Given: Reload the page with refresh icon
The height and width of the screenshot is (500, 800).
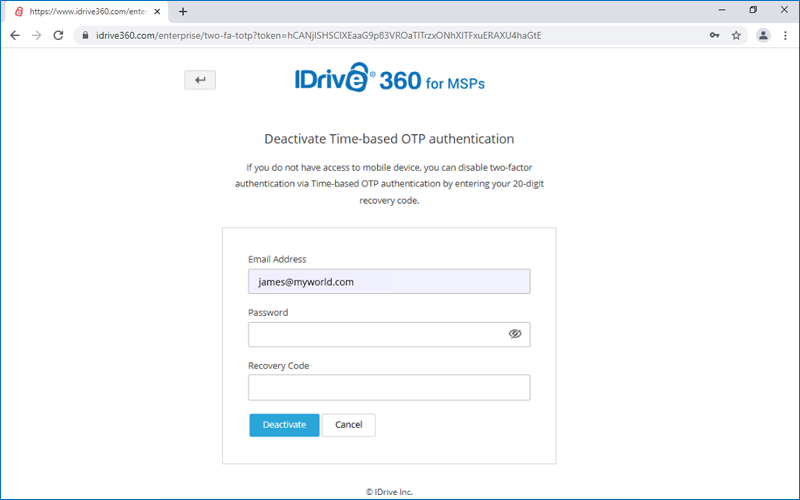Looking at the screenshot, I should [x=58, y=35].
